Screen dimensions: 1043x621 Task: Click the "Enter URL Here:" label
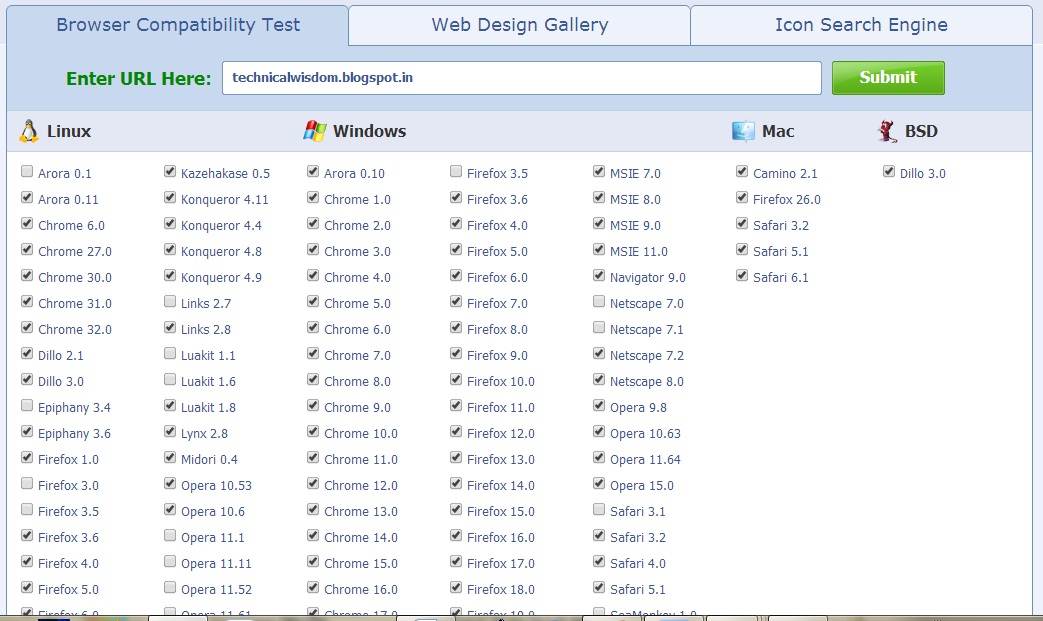click(138, 78)
